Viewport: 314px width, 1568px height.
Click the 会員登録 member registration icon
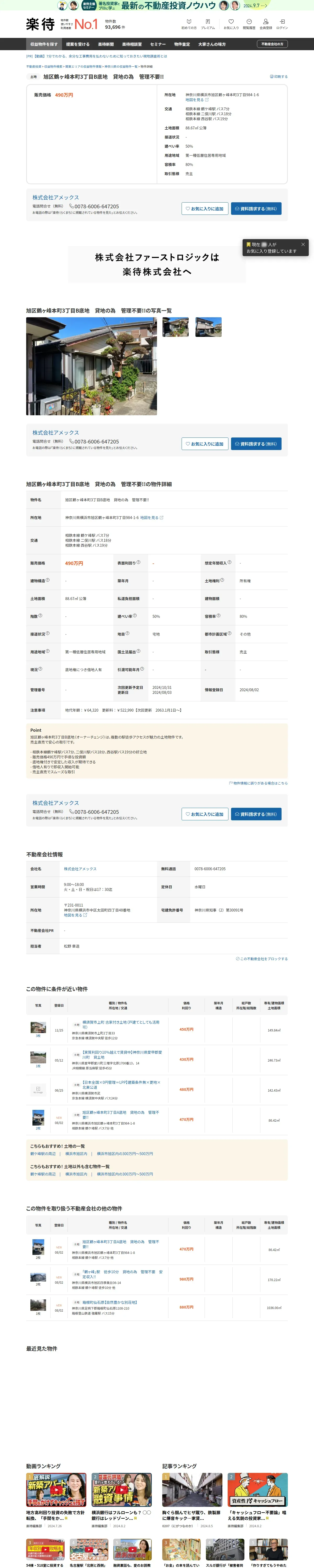(266, 24)
